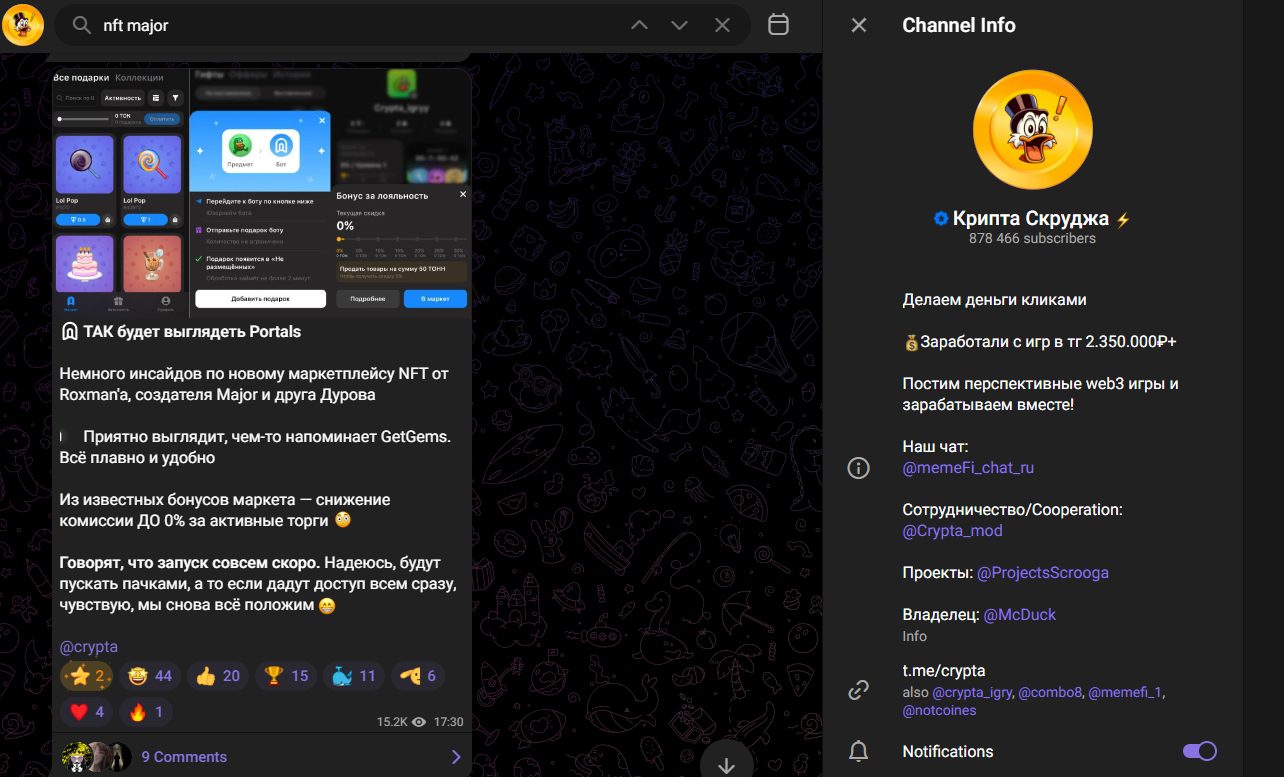Image resolution: width=1284 pixels, height=777 pixels.
Task: Open the @crypta_igry username link
Action: 972,692
